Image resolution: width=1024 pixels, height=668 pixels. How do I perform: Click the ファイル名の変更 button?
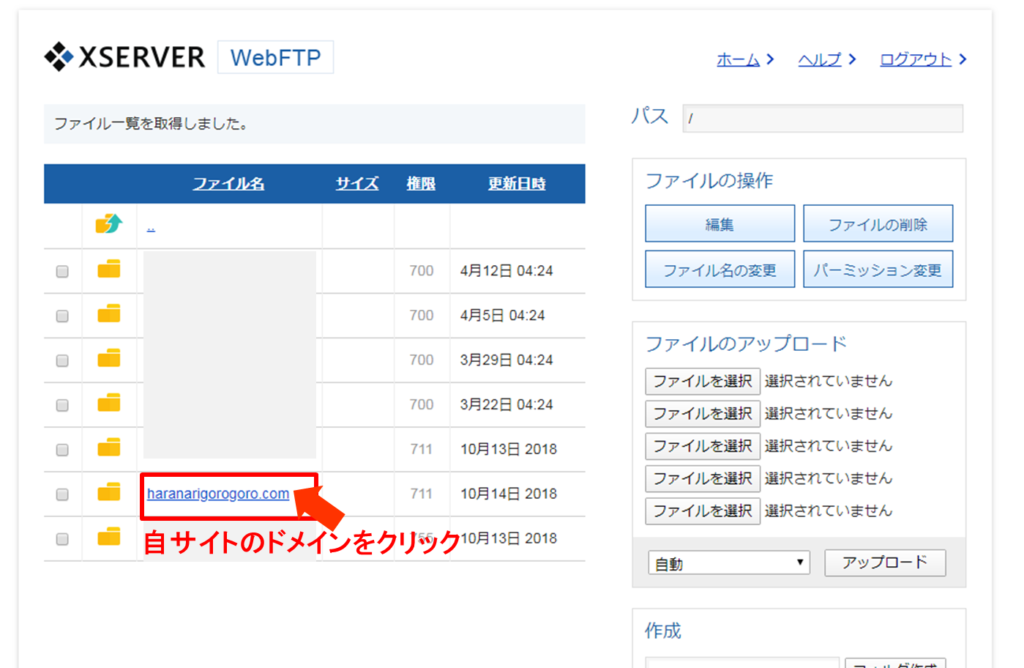tap(720, 270)
